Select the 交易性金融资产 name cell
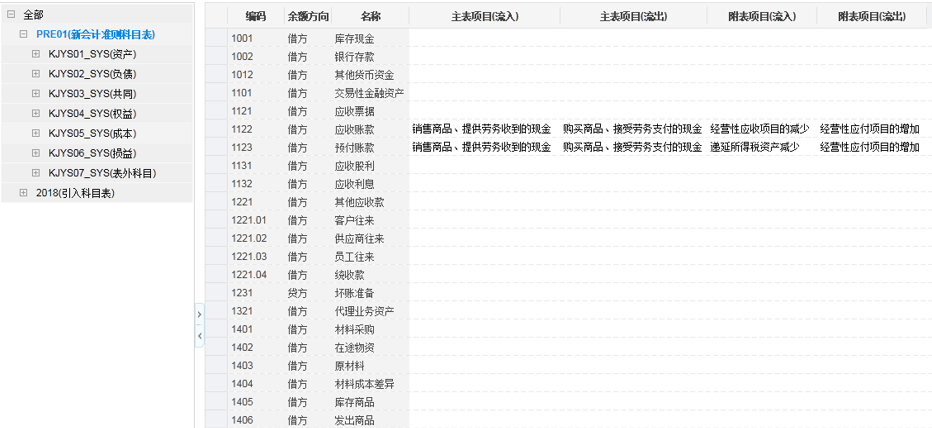This screenshot has height=428, width=932. tap(370, 93)
